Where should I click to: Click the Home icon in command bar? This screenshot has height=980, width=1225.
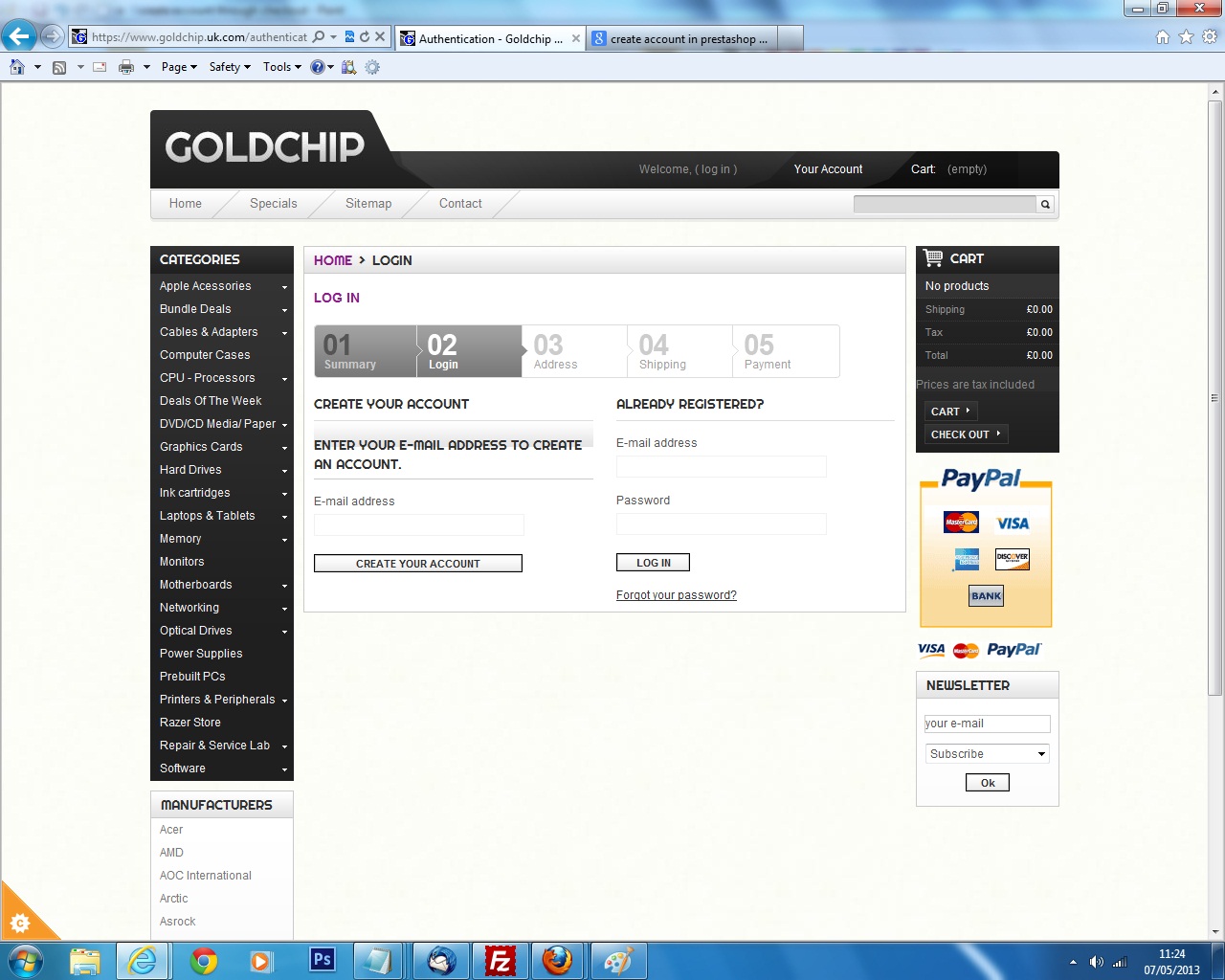tap(17, 67)
